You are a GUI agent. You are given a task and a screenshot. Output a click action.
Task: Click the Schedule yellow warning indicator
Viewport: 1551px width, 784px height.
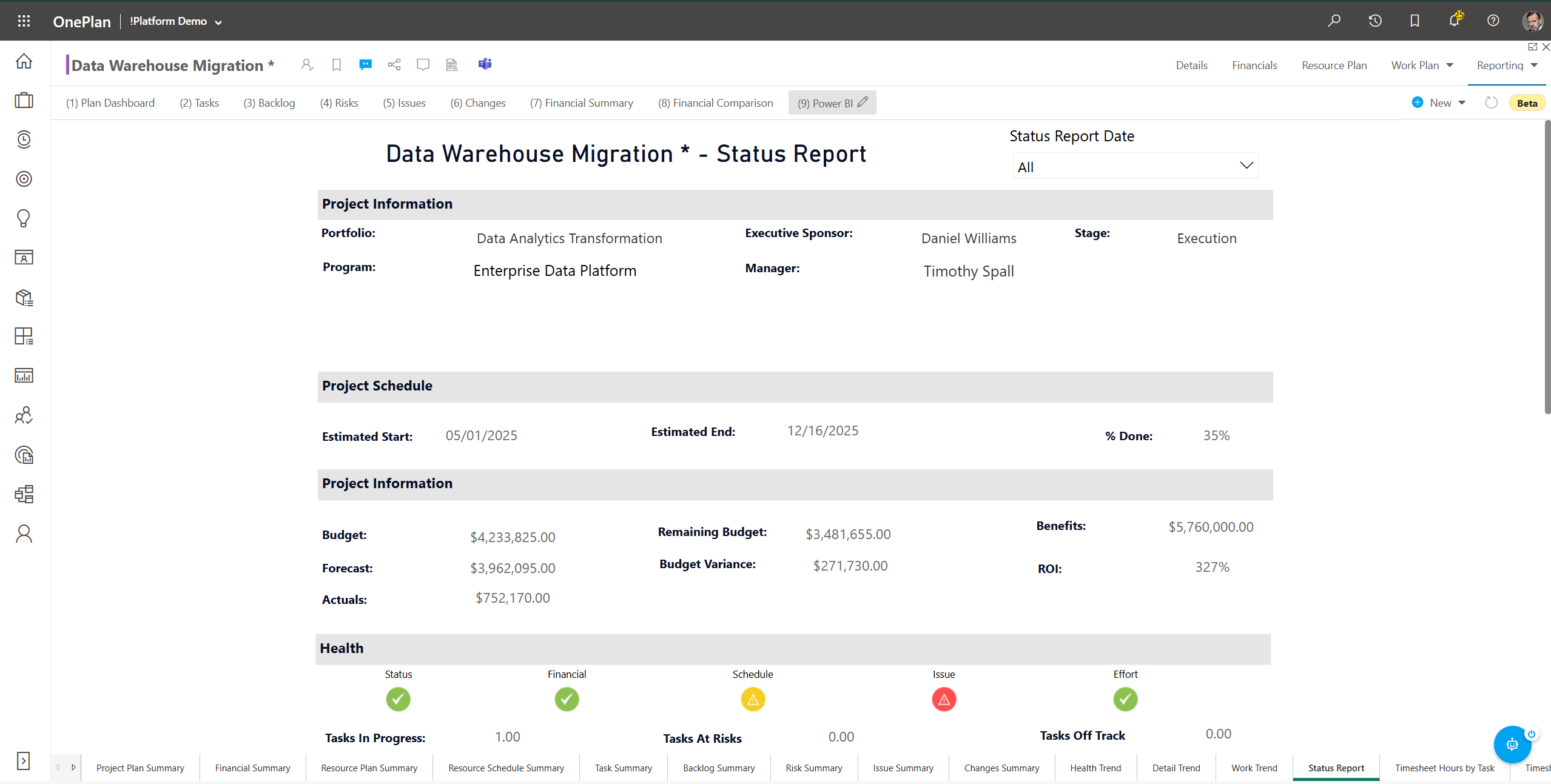(x=753, y=699)
